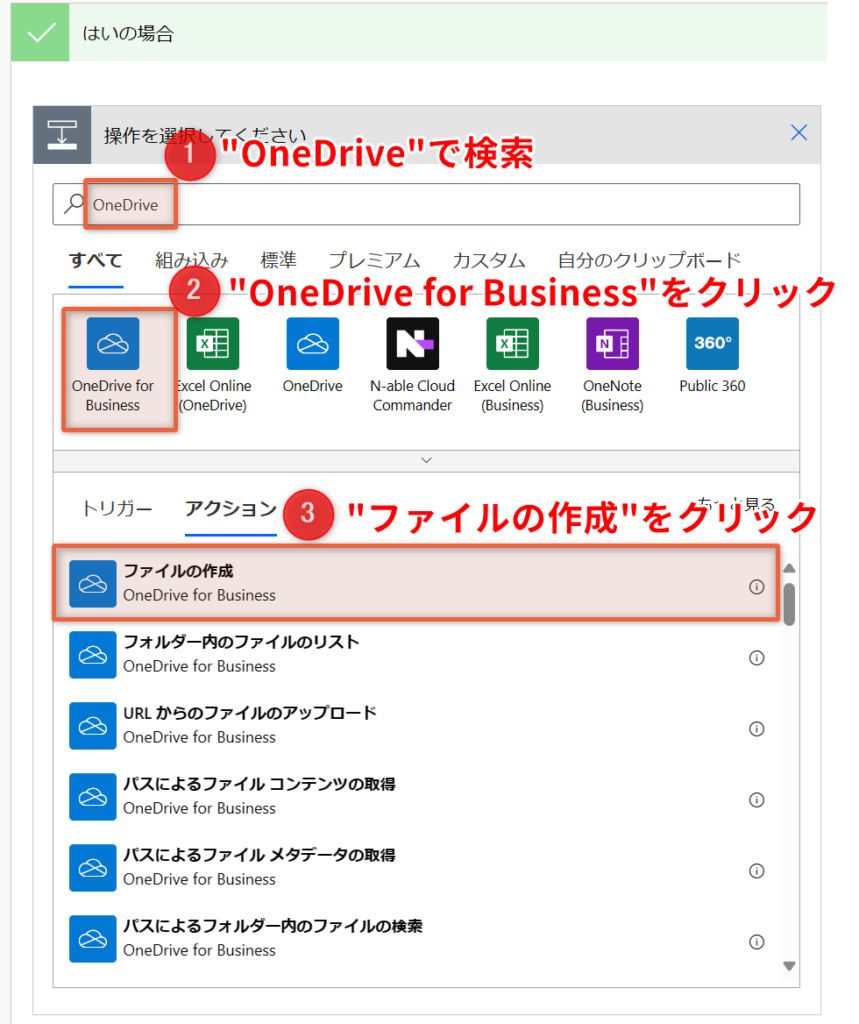Click the cloud icon of ファイルの作成
Image resolution: width=859 pixels, height=1024 pixels.
pyautogui.click(x=93, y=584)
